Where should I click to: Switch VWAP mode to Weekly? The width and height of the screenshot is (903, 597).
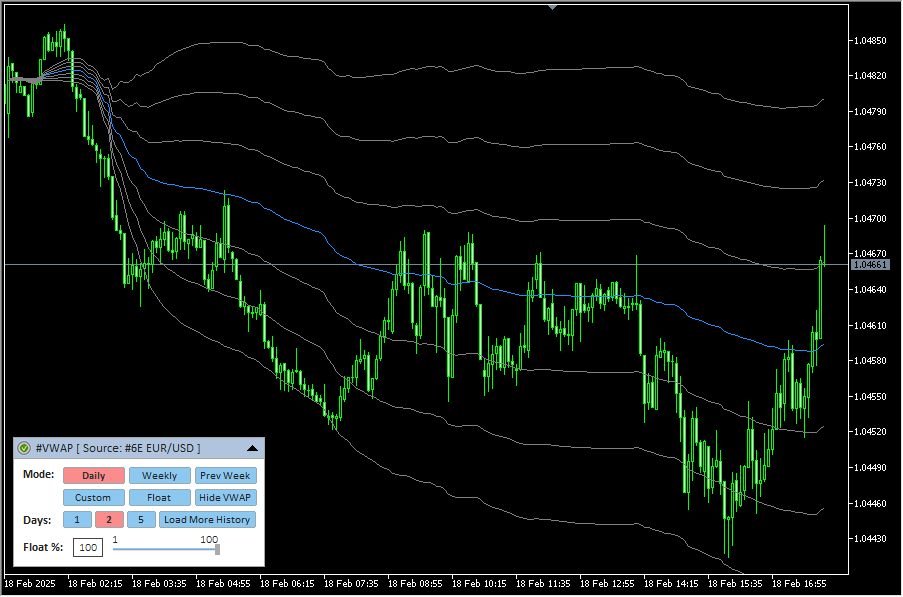[159, 476]
